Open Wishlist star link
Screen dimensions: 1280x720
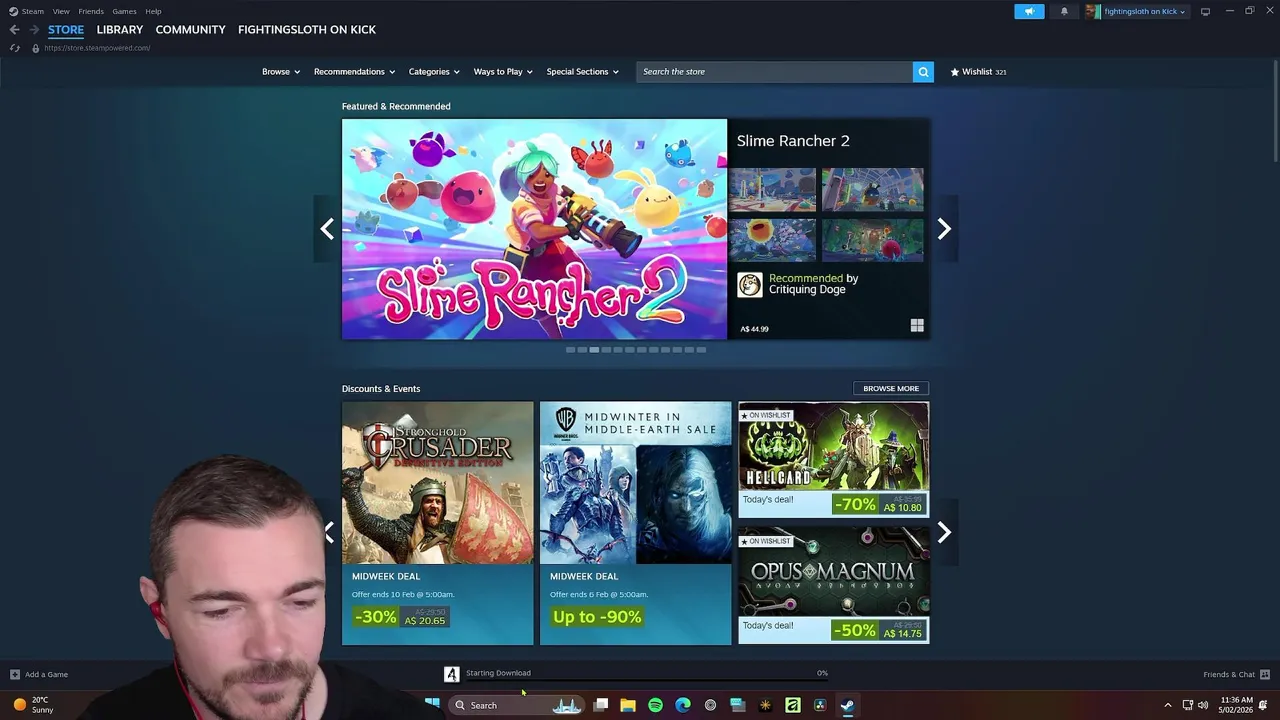(978, 71)
